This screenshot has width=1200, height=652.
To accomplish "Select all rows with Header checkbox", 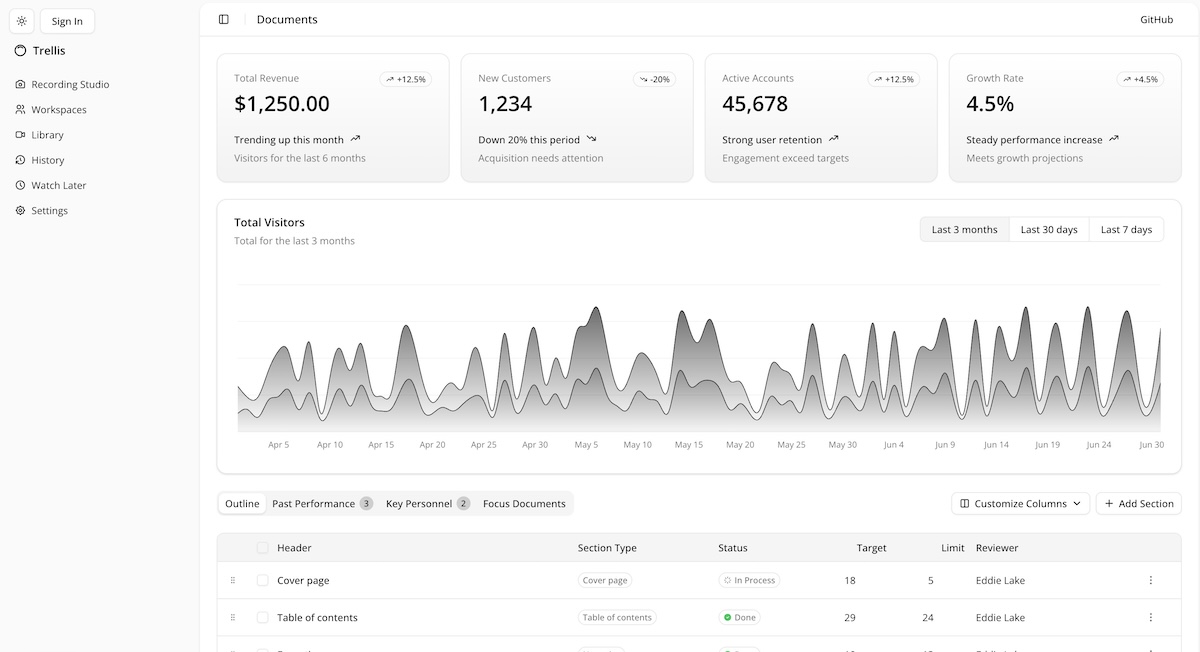I will [x=263, y=548].
